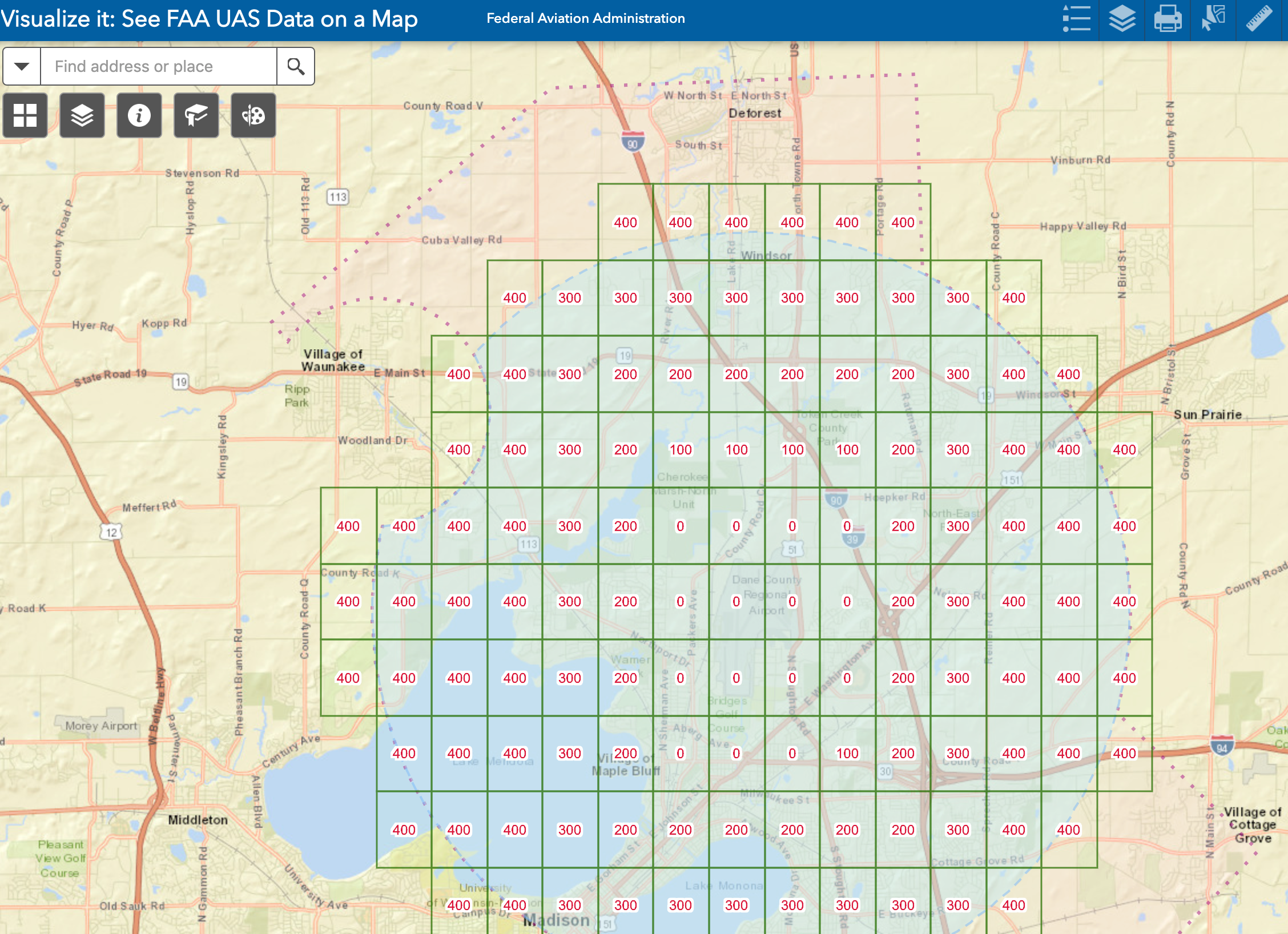Select the Windsor label
Screen dimensions: 1288x934
(x=766, y=256)
